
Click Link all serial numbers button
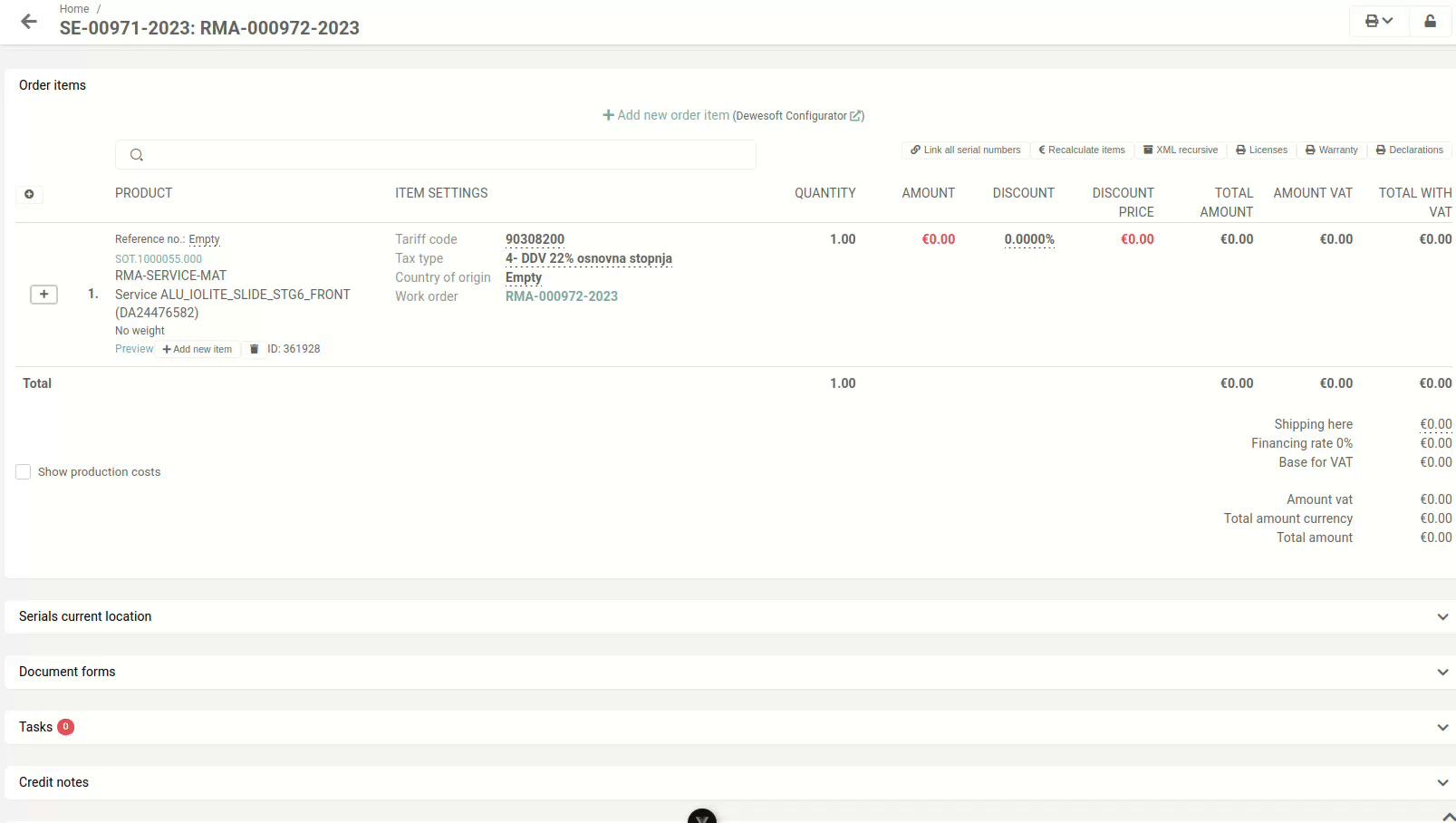[x=966, y=150]
